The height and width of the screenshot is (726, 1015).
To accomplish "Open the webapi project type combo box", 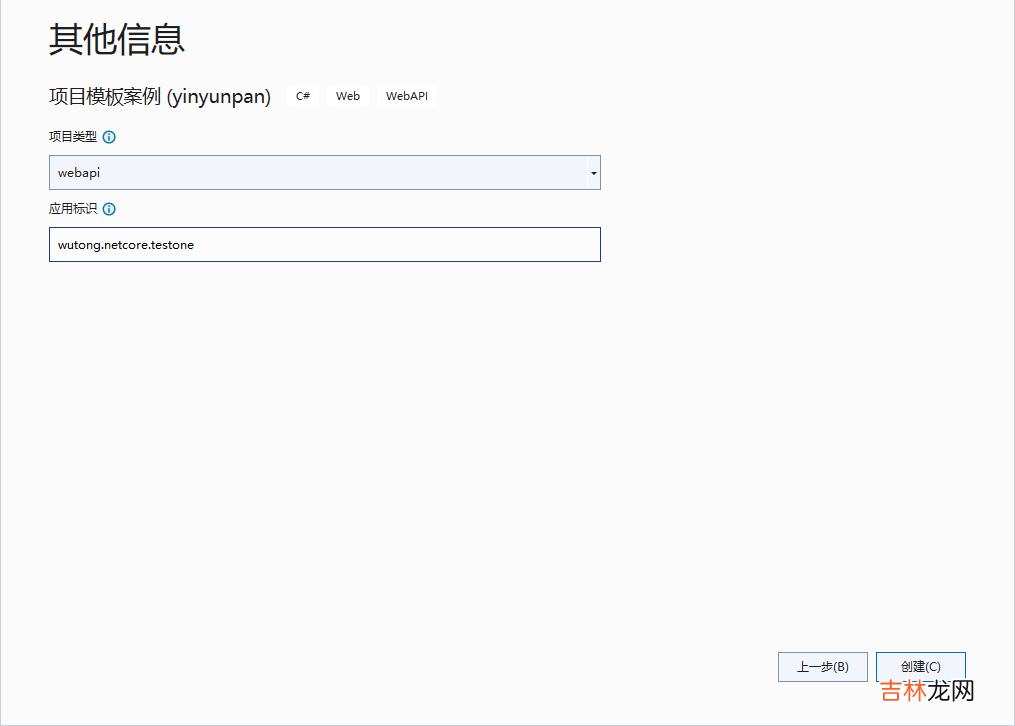I will (x=324, y=173).
